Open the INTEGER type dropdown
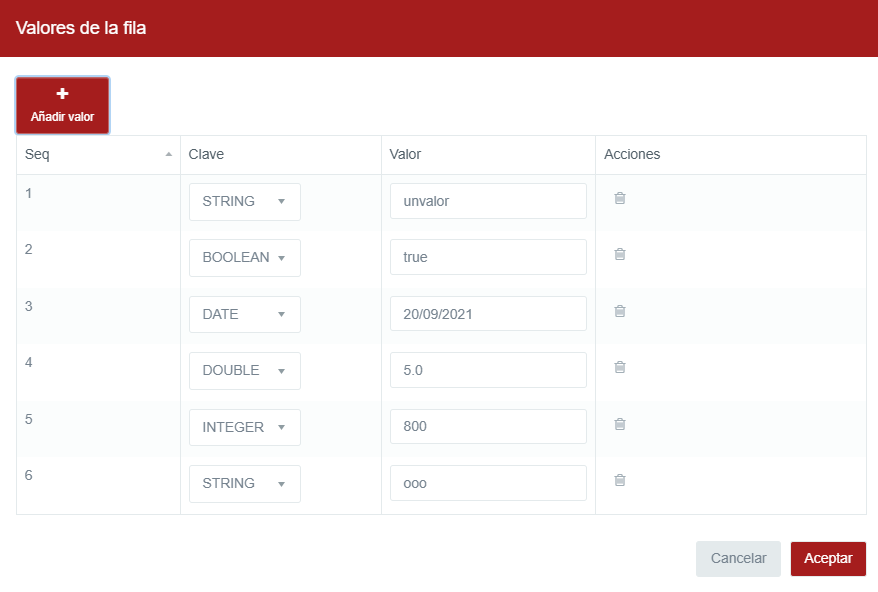Image resolution: width=878 pixels, height=592 pixels. click(245, 427)
